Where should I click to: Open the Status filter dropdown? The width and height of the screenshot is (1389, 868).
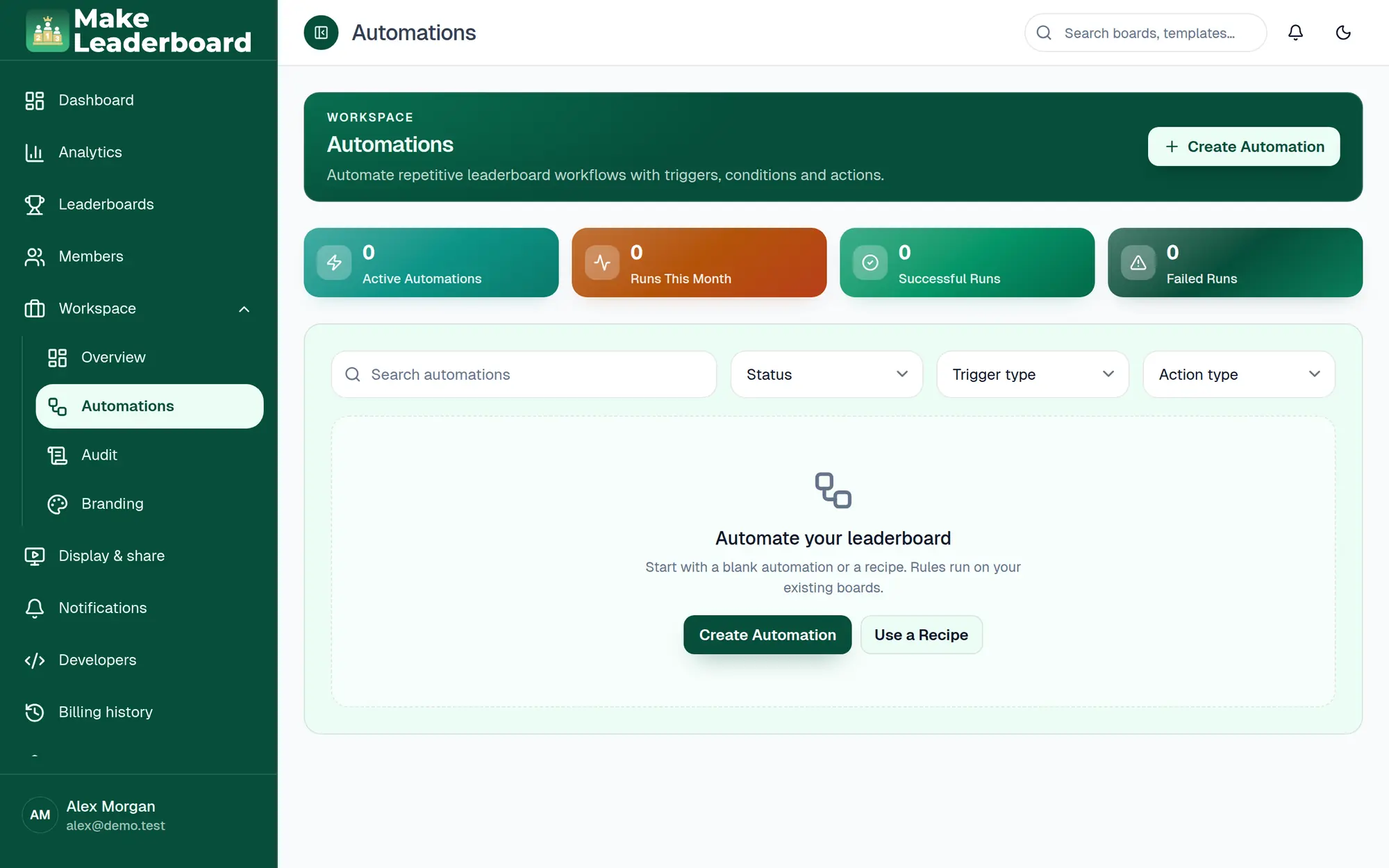coord(826,374)
